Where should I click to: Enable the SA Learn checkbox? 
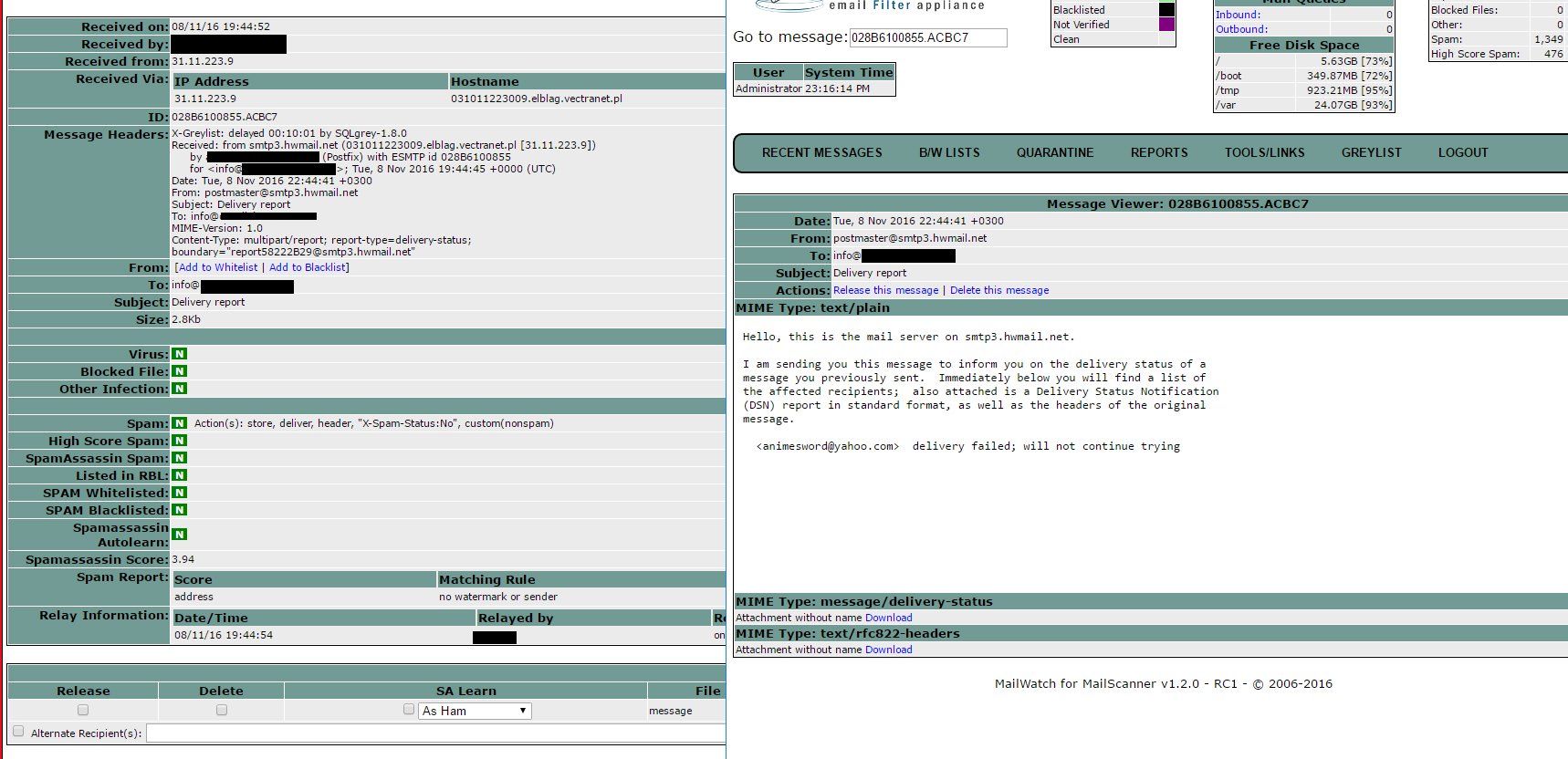[409, 709]
